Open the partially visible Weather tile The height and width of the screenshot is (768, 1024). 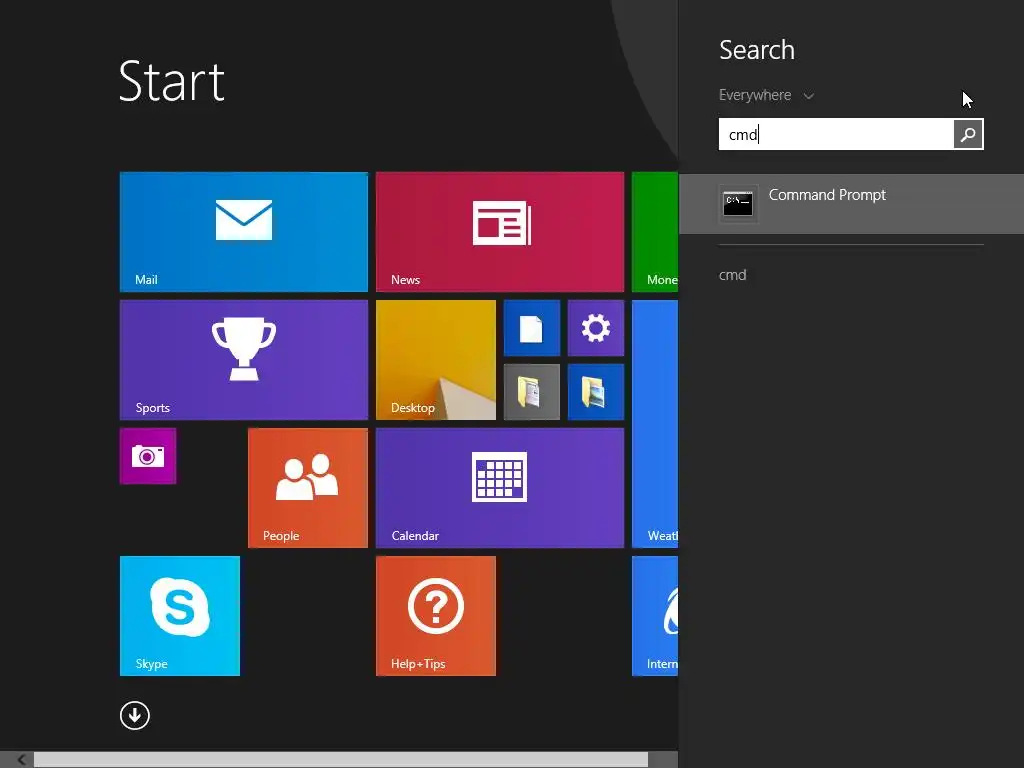[x=655, y=424]
